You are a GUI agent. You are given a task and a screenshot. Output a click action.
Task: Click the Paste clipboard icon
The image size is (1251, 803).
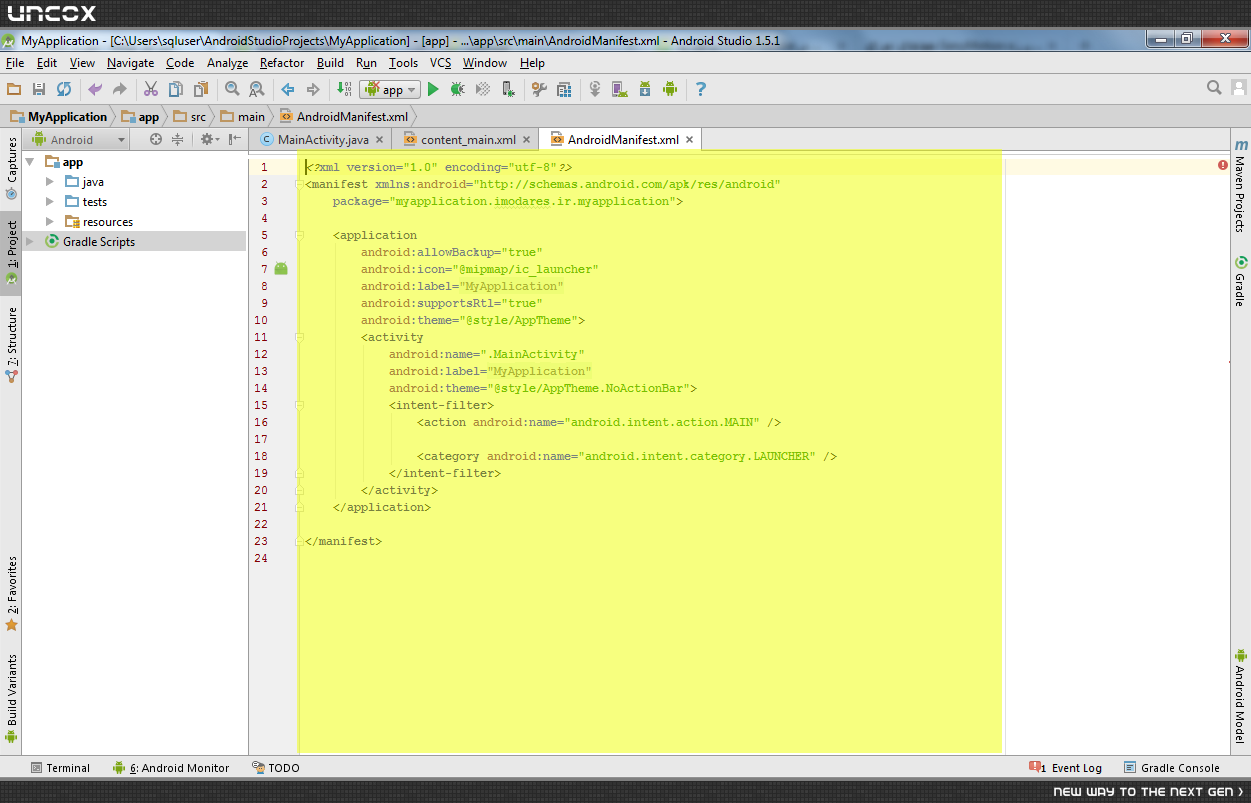[201, 89]
